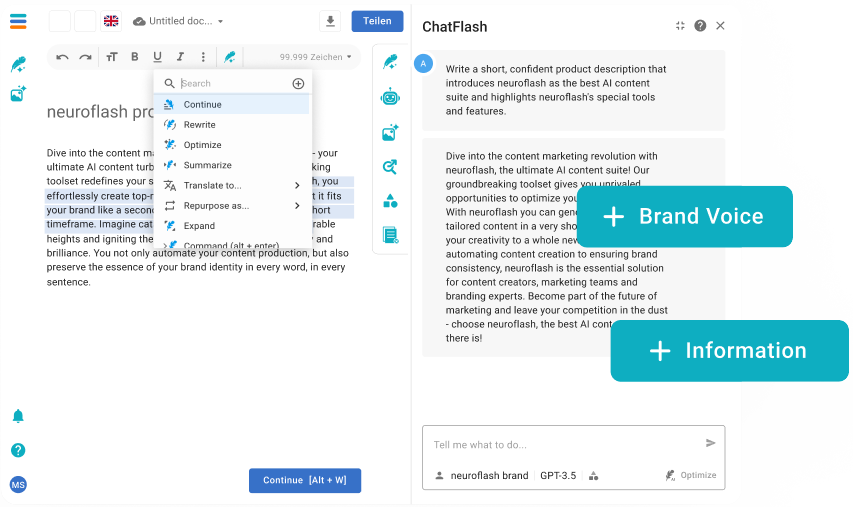Open the Untitled doc dropdown
The height and width of the screenshot is (507, 853).
[x=178, y=21]
